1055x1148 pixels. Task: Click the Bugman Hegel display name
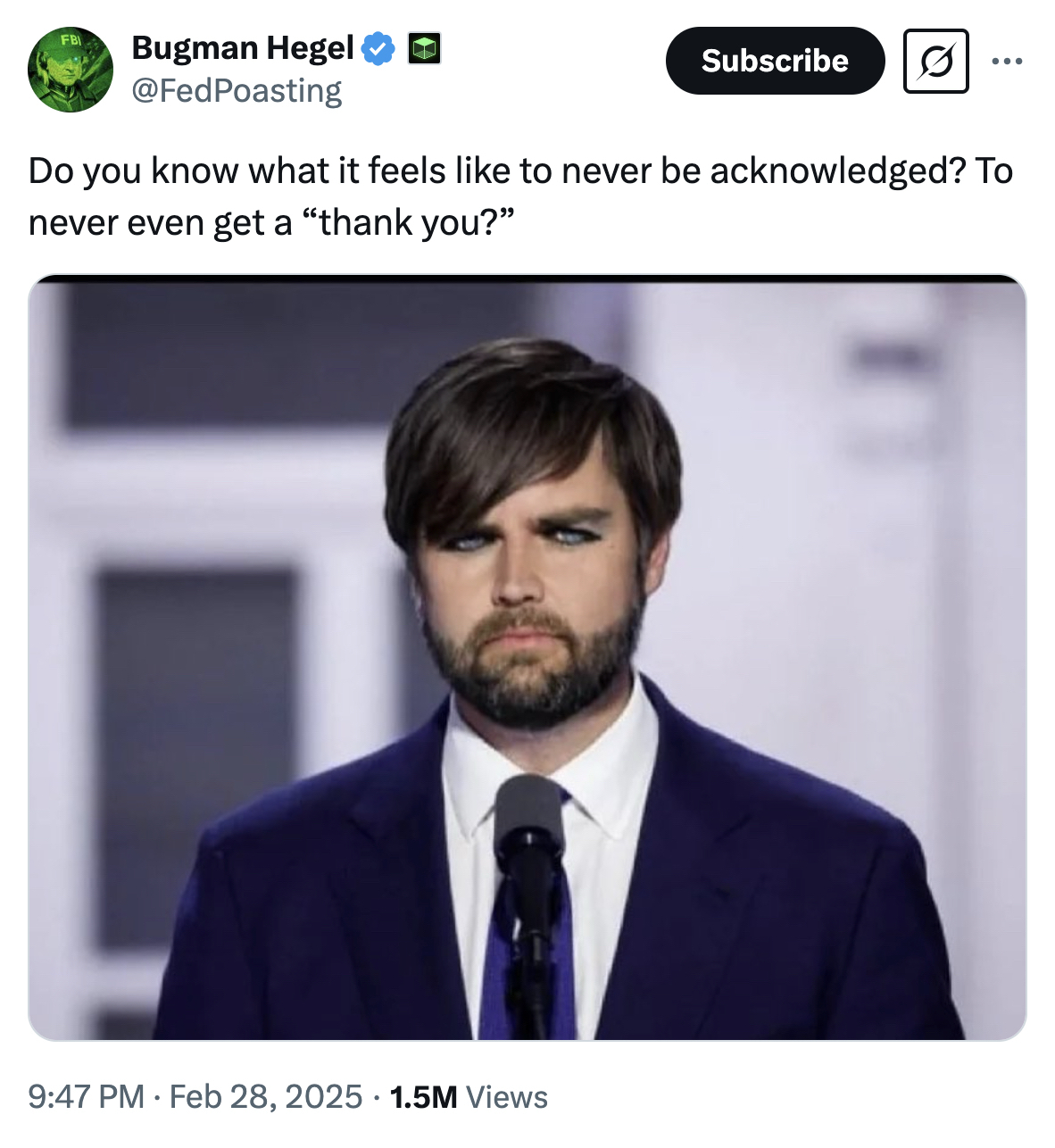pos(243,48)
